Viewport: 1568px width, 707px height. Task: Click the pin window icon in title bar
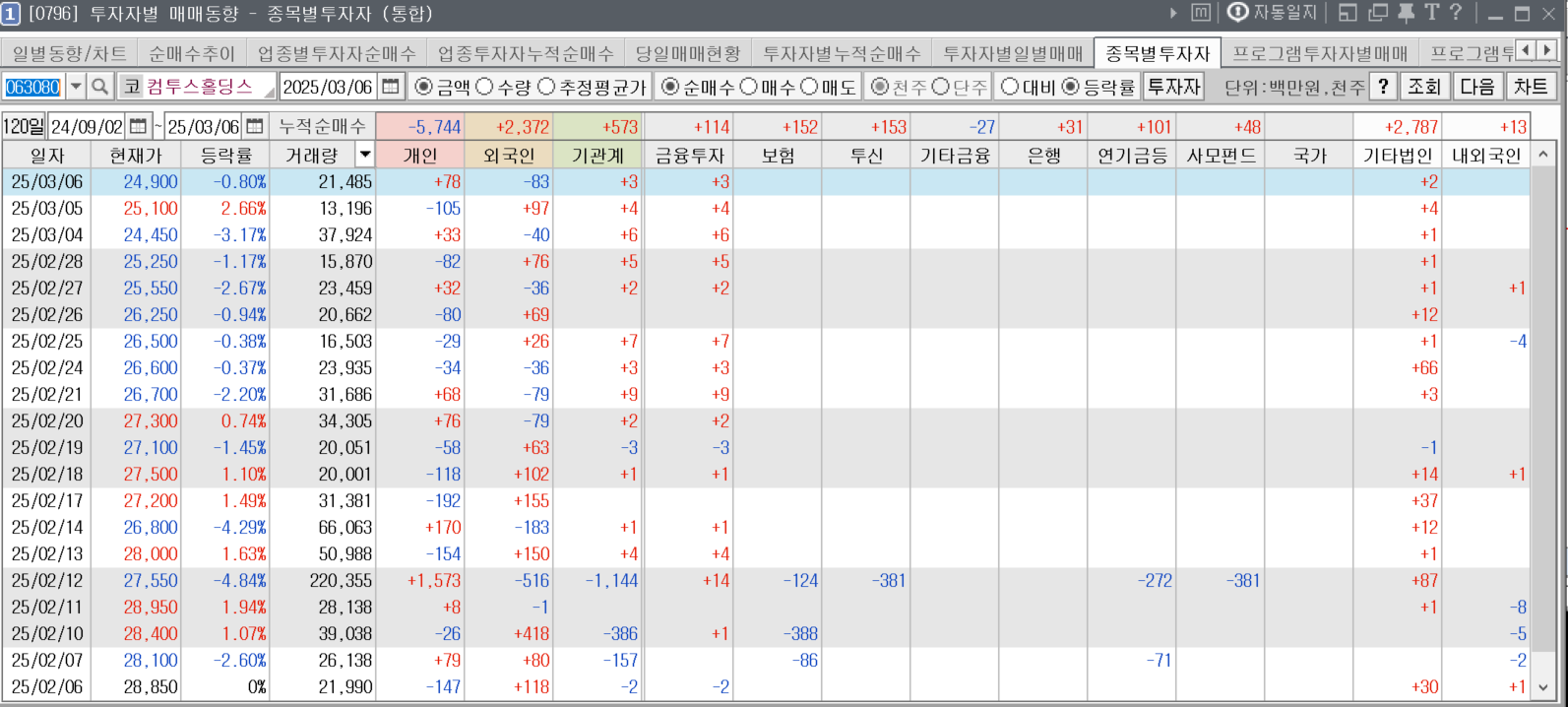coord(1406,13)
